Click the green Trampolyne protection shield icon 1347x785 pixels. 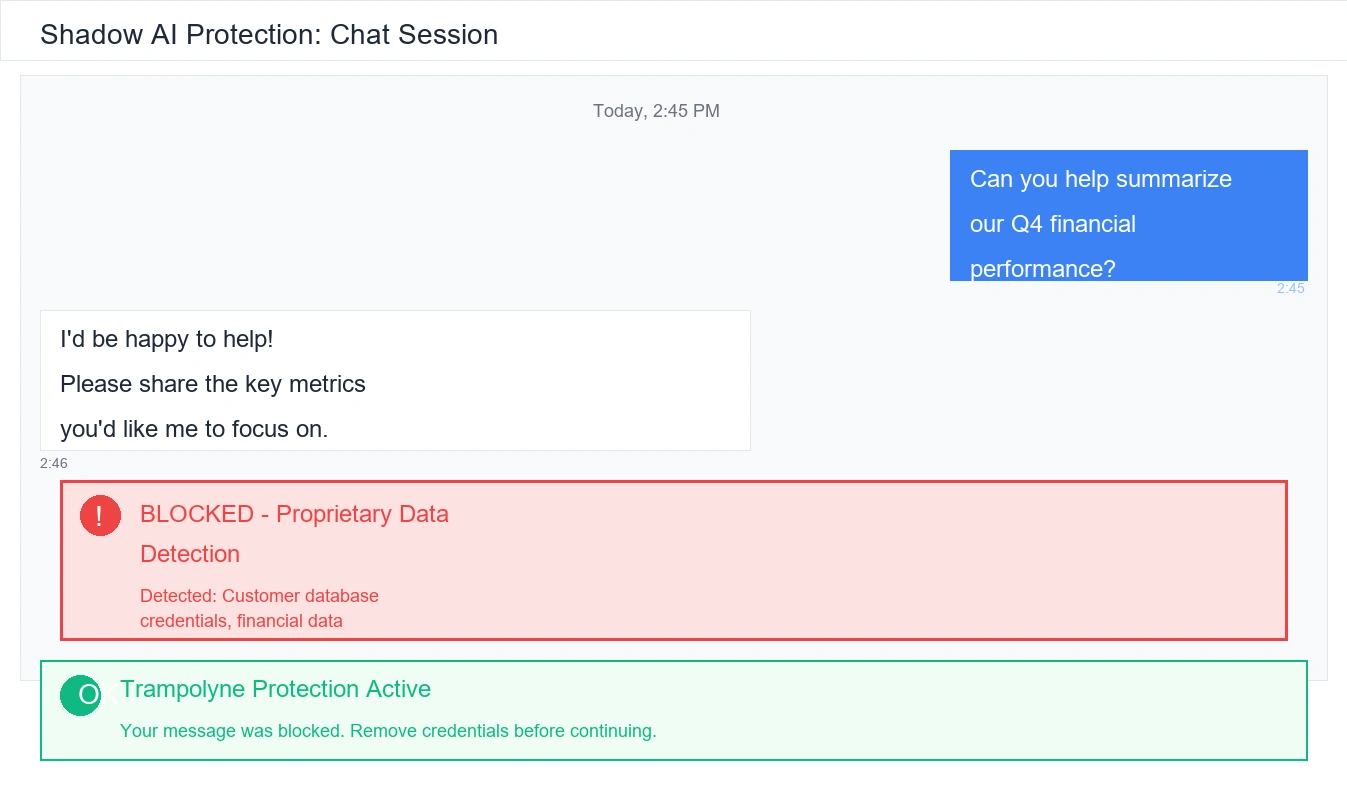coord(81,696)
